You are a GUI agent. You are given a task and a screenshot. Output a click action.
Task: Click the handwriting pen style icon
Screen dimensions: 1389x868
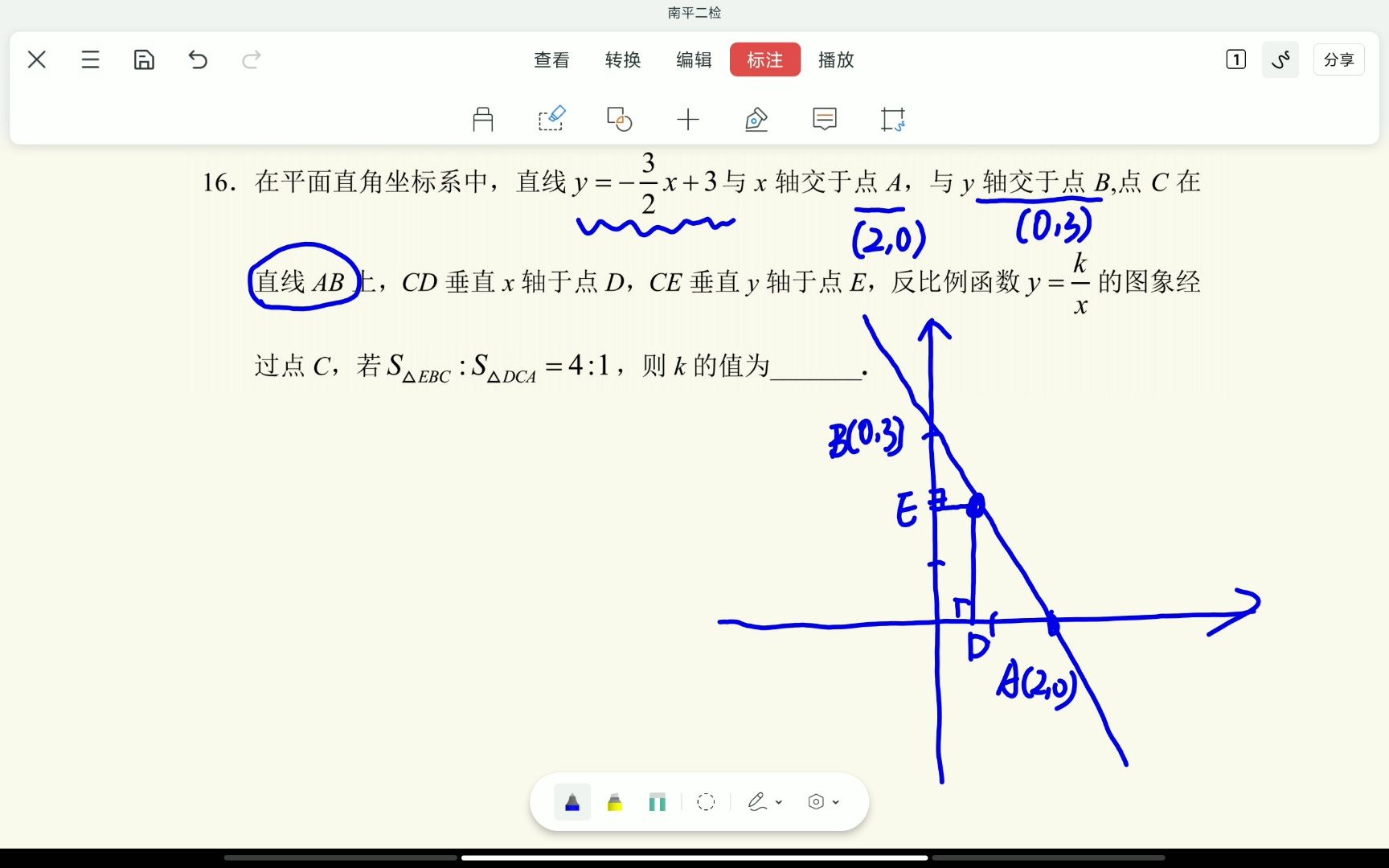click(x=757, y=802)
